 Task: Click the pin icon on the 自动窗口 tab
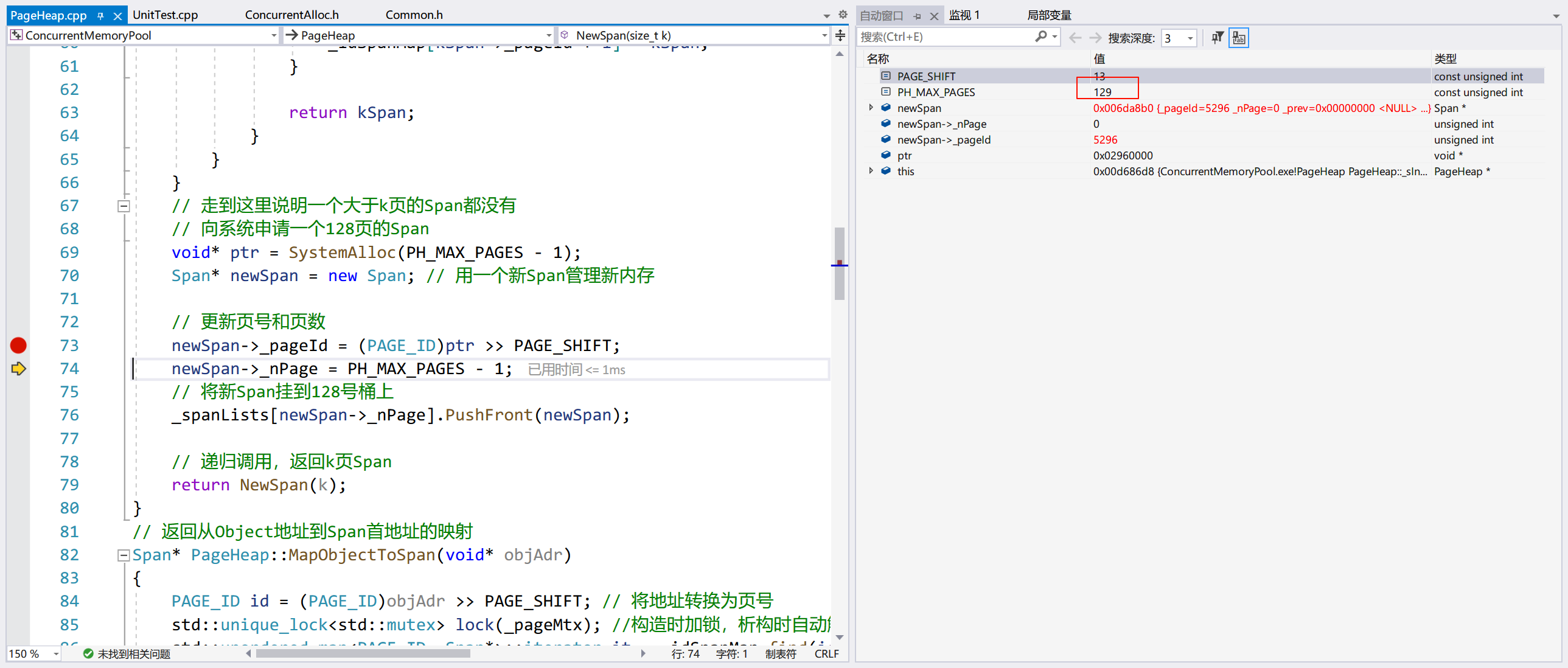[x=918, y=16]
